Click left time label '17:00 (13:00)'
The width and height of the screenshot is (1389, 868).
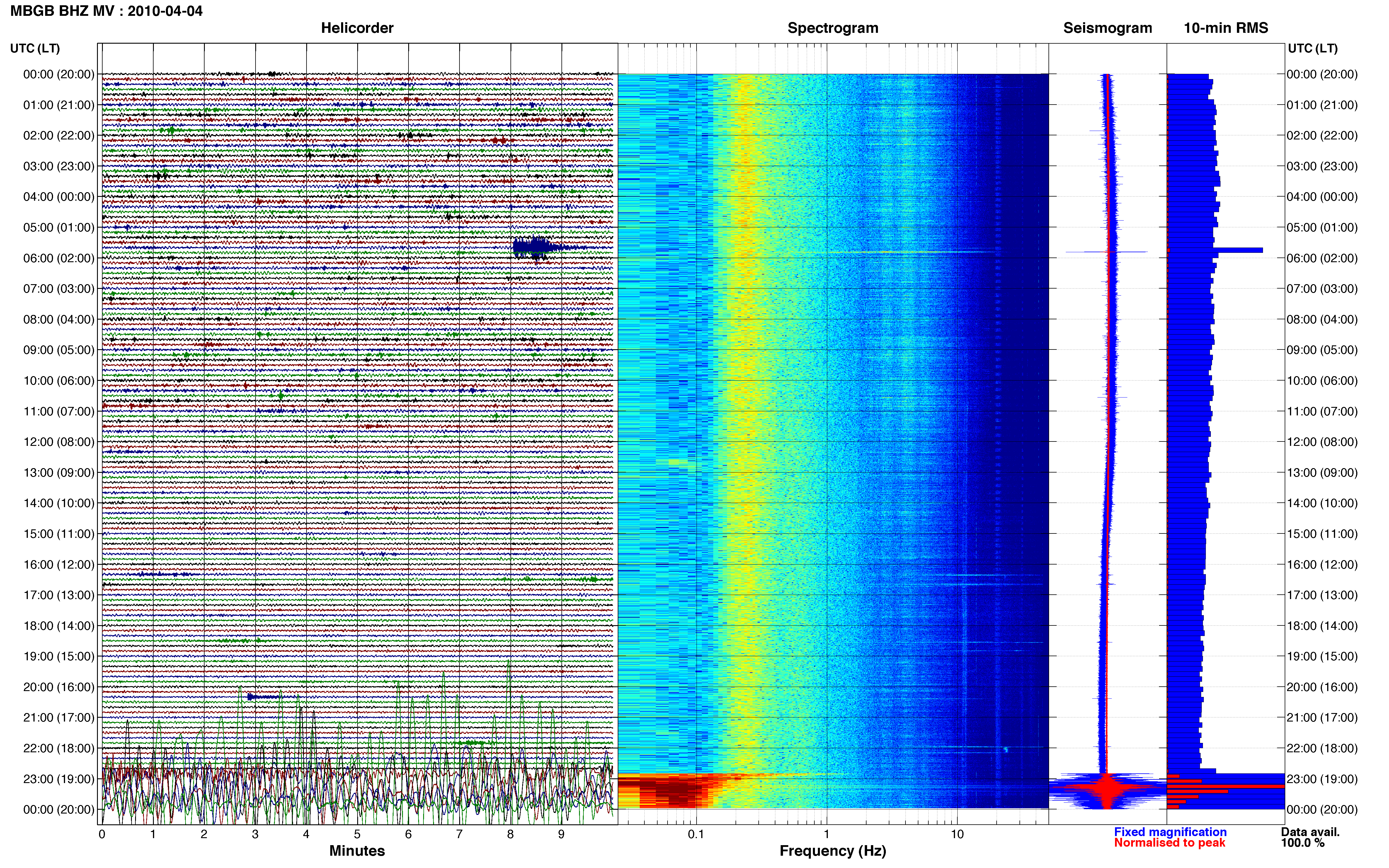click(59, 595)
